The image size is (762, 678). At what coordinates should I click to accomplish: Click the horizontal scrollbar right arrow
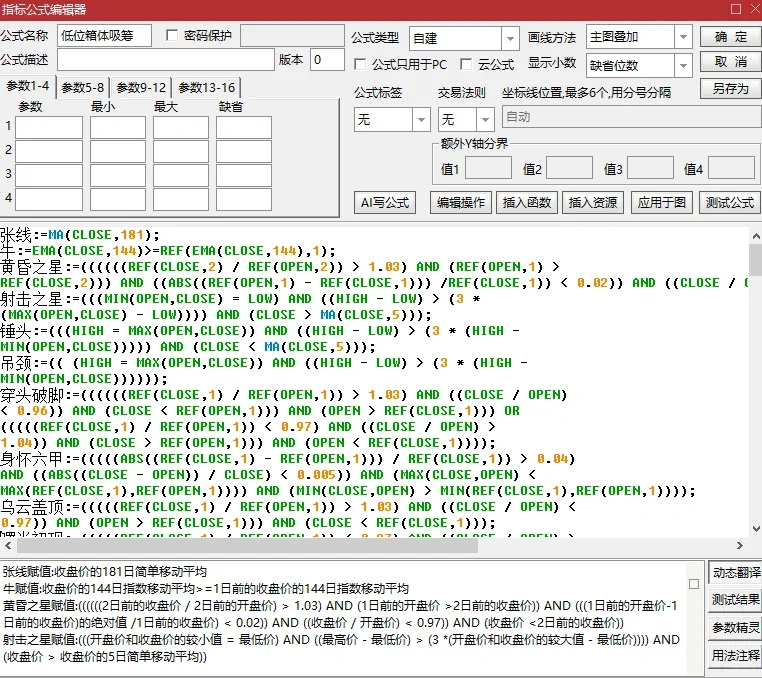click(740, 546)
